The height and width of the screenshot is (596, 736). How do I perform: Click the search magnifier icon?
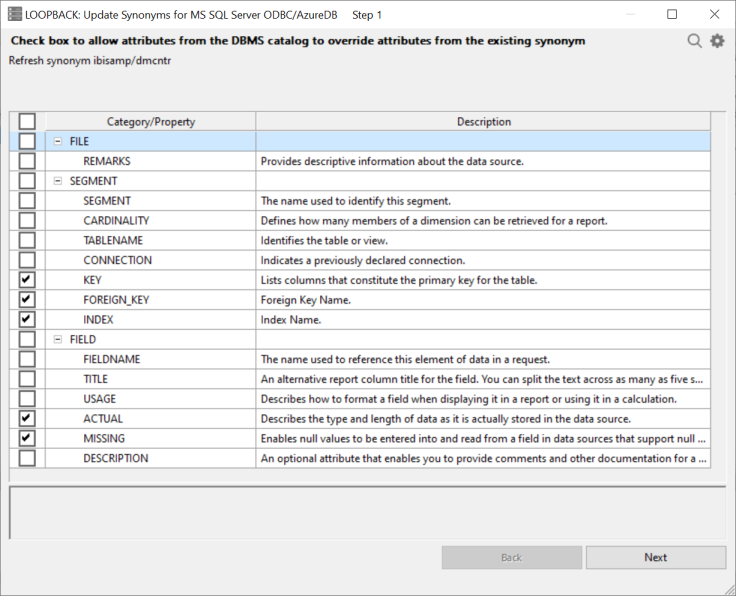pos(694,41)
